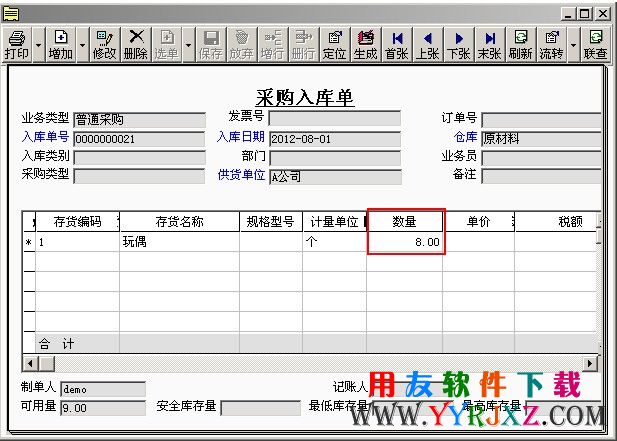Click the horizontal scrollbar left arrow
617x441 pixels.
click(x=30, y=363)
